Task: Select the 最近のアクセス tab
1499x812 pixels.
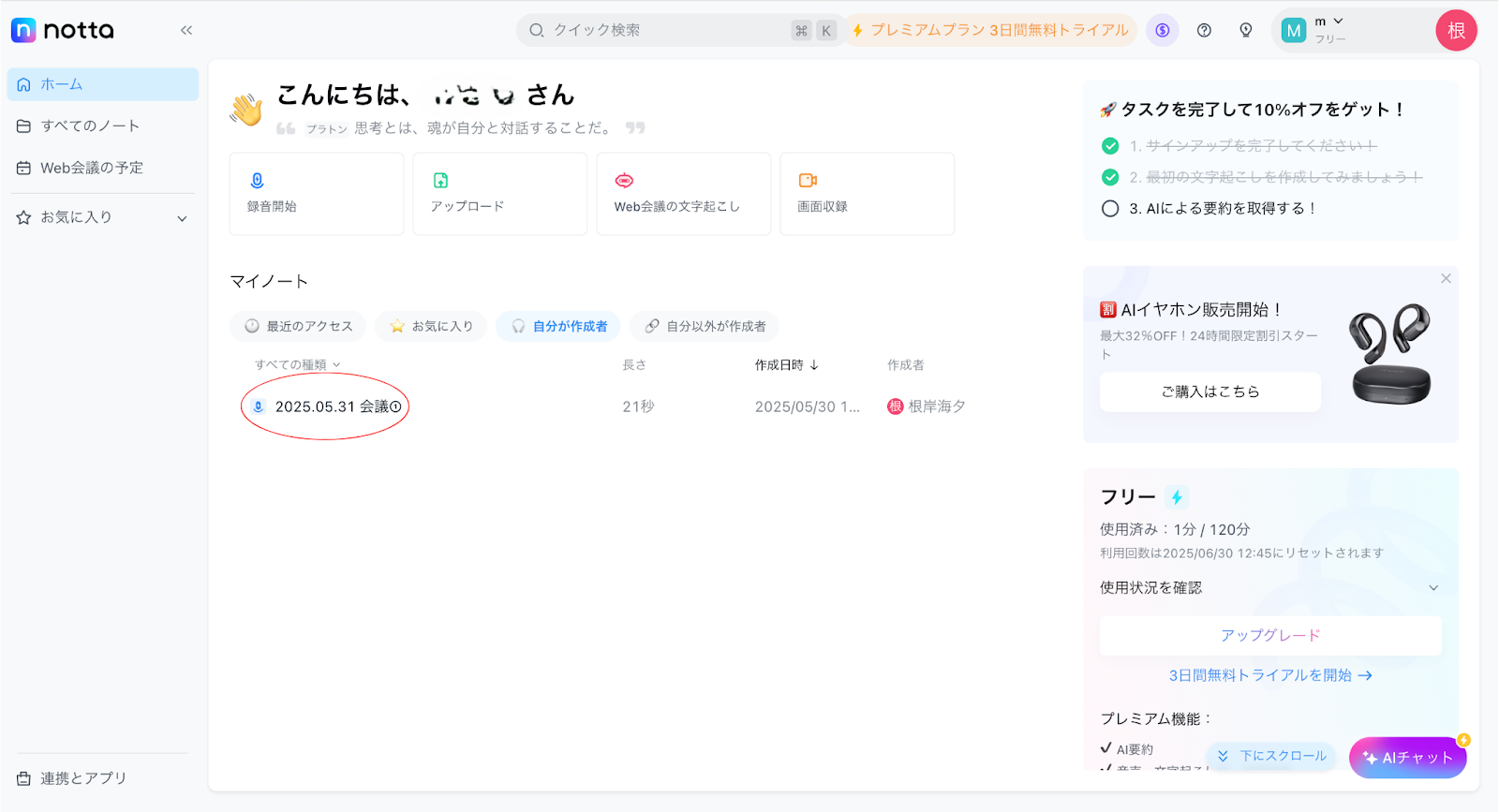Action: point(300,326)
